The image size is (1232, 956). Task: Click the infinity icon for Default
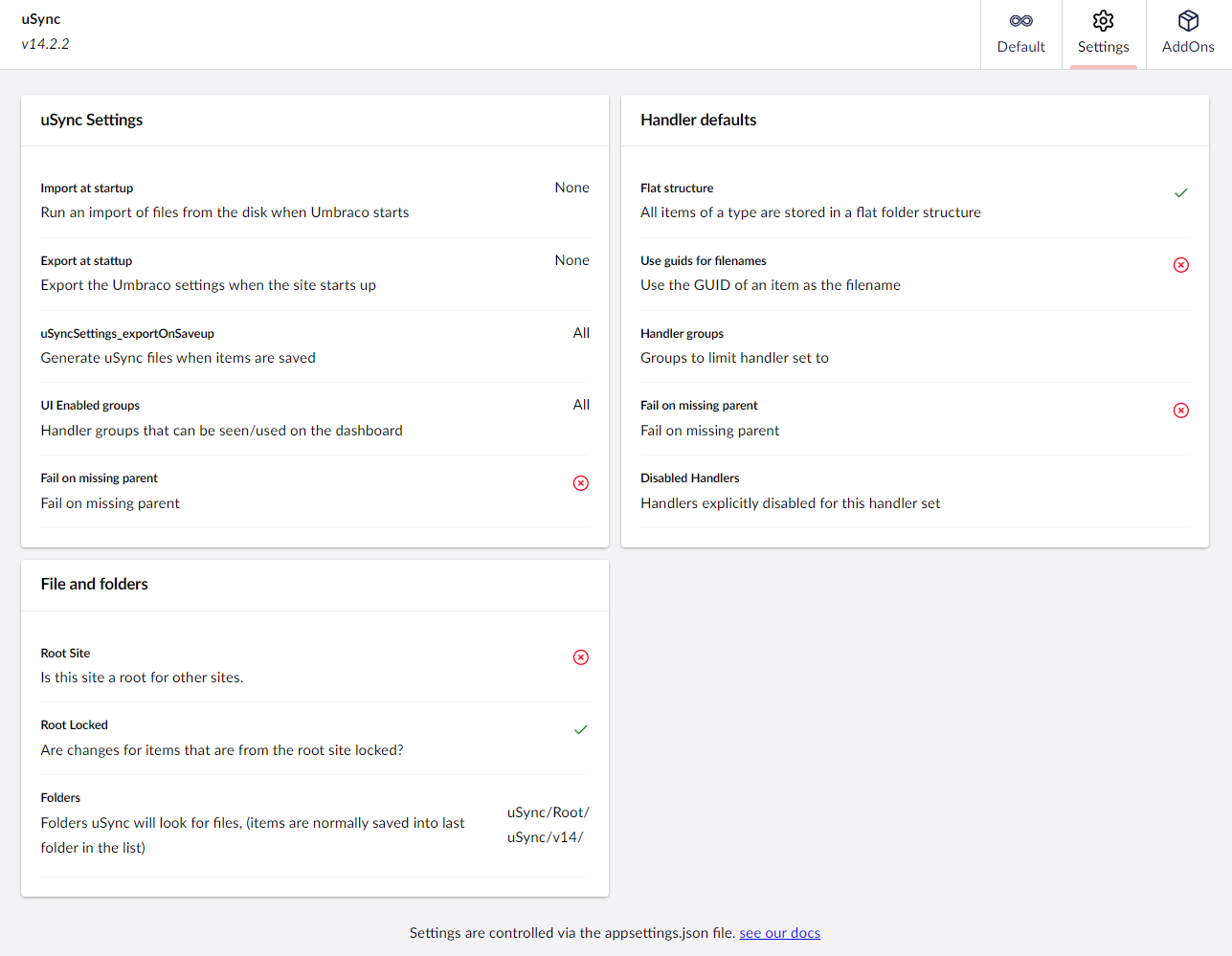point(1021,21)
